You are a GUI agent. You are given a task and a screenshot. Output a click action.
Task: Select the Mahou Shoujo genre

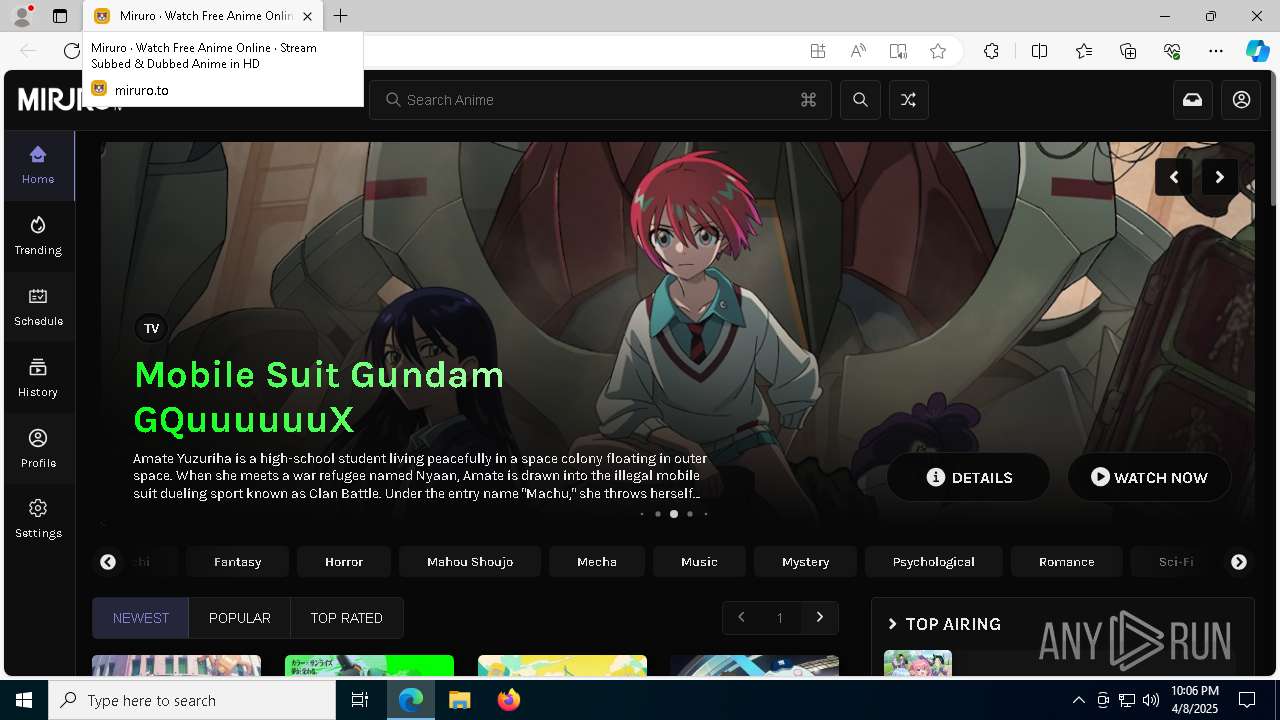(470, 562)
